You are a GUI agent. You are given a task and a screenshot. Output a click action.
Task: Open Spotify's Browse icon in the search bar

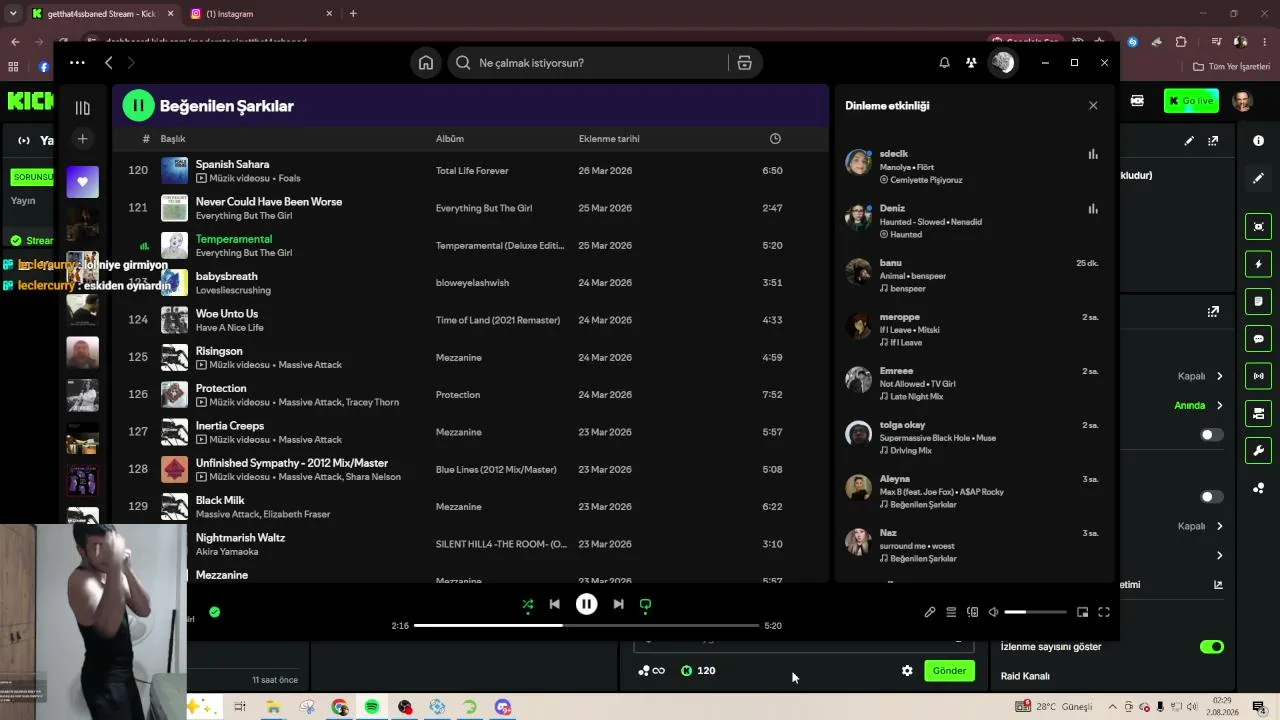coord(744,63)
